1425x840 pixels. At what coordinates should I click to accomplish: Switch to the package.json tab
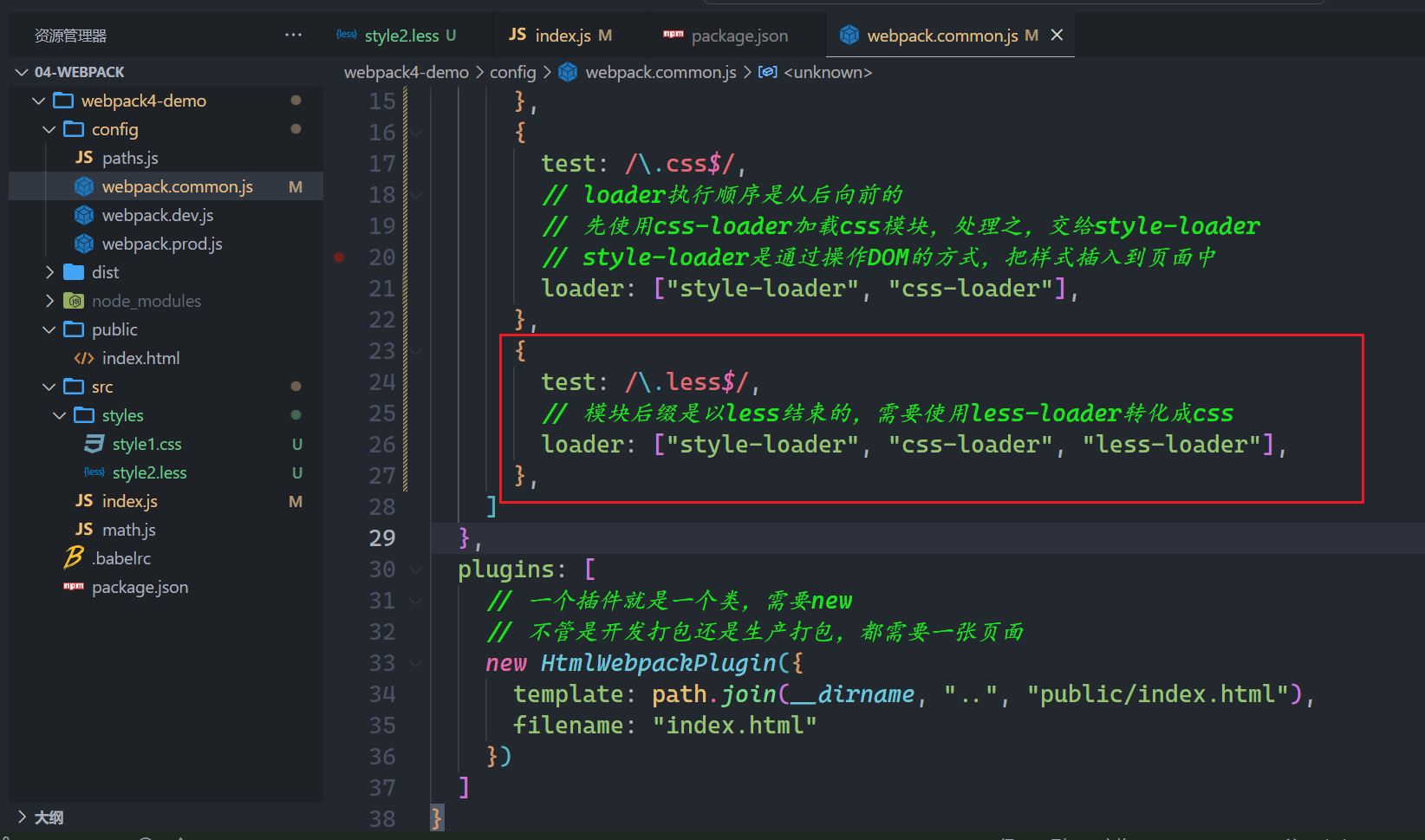pos(738,35)
